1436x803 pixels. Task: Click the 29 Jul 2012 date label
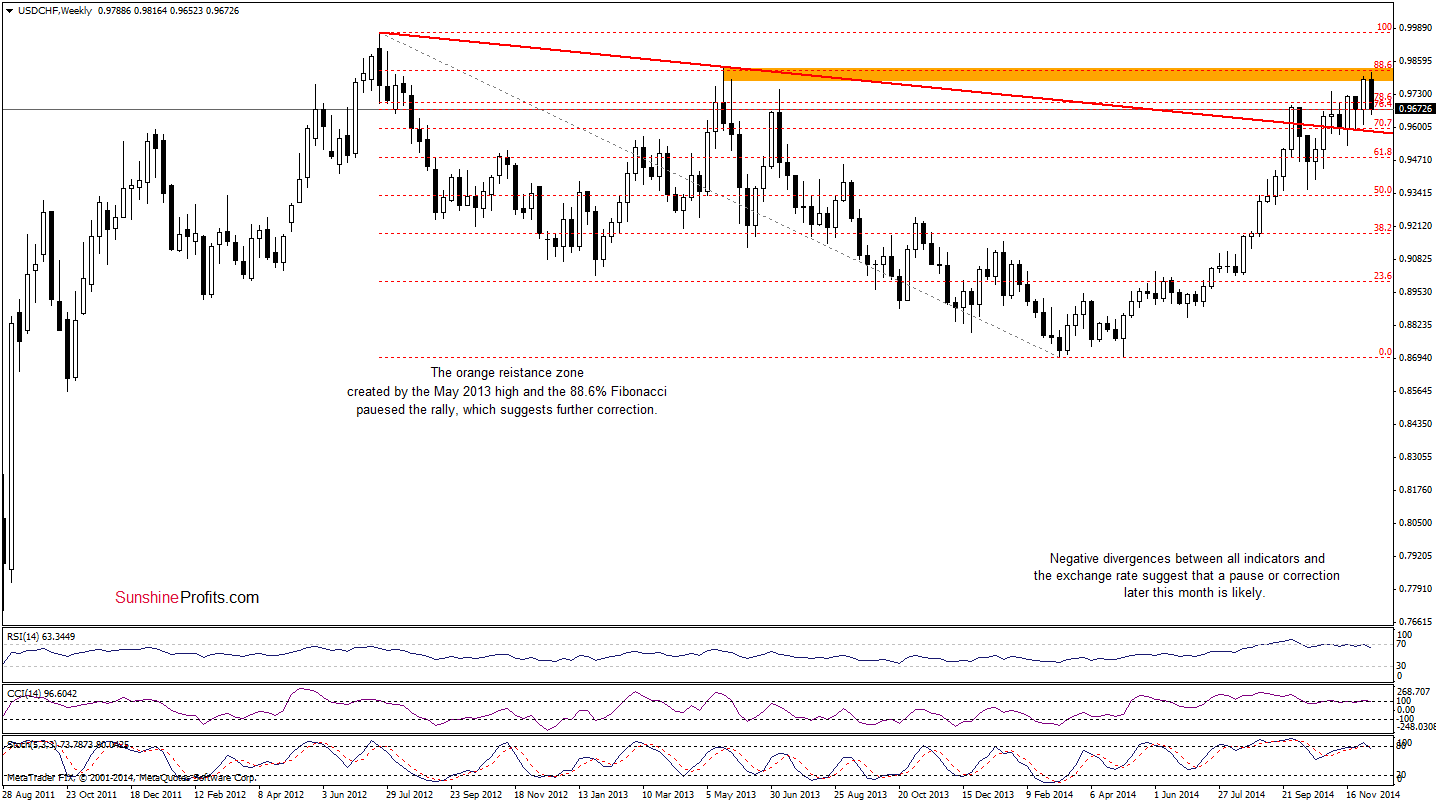(410, 794)
